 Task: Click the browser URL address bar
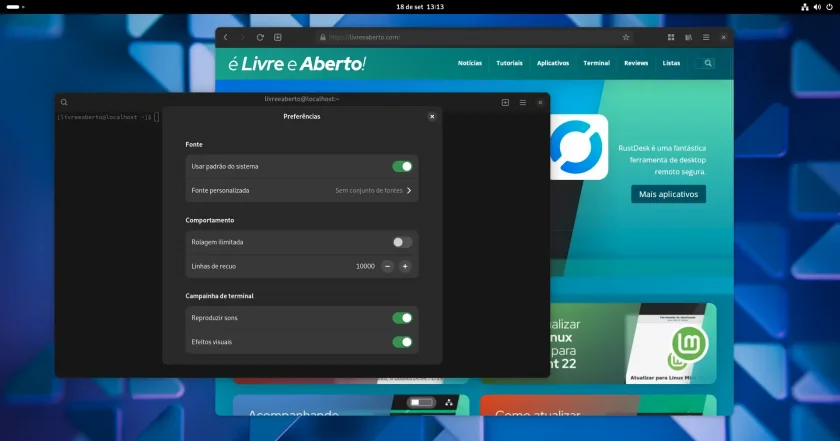(474, 38)
